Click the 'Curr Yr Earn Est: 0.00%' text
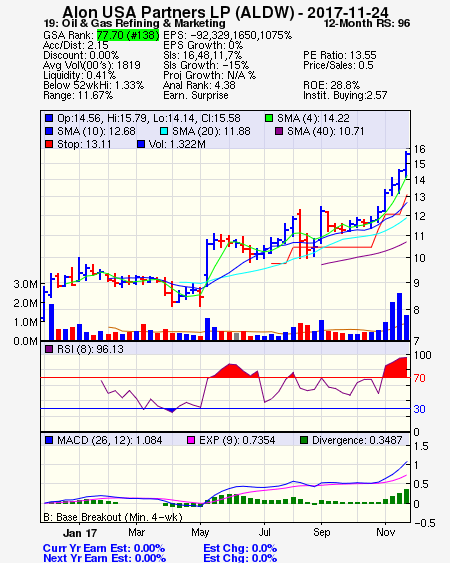450x563 pixels. pyautogui.click(x=104, y=548)
